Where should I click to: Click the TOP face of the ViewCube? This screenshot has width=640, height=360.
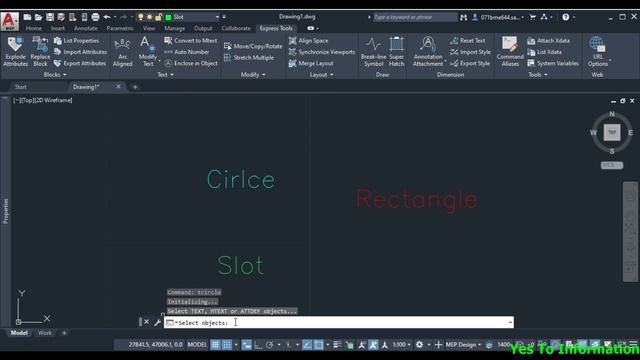[x=612, y=132]
